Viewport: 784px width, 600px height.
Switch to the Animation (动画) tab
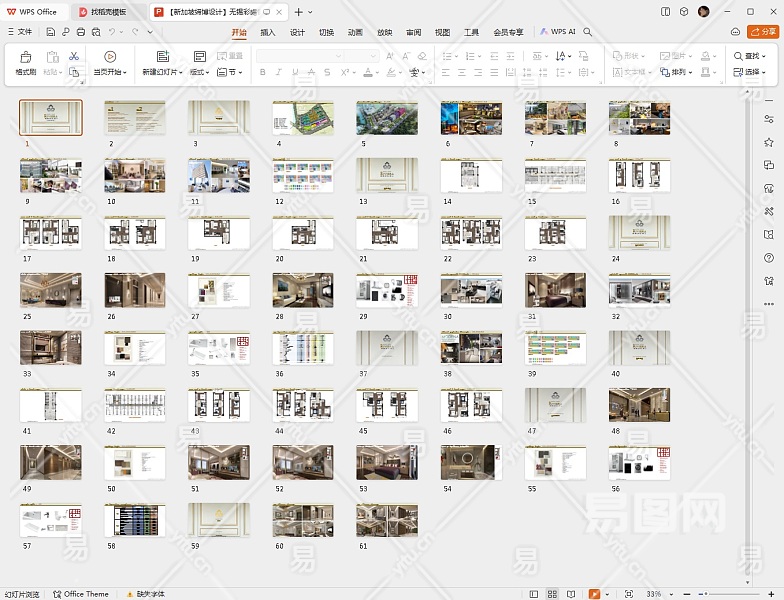click(355, 32)
